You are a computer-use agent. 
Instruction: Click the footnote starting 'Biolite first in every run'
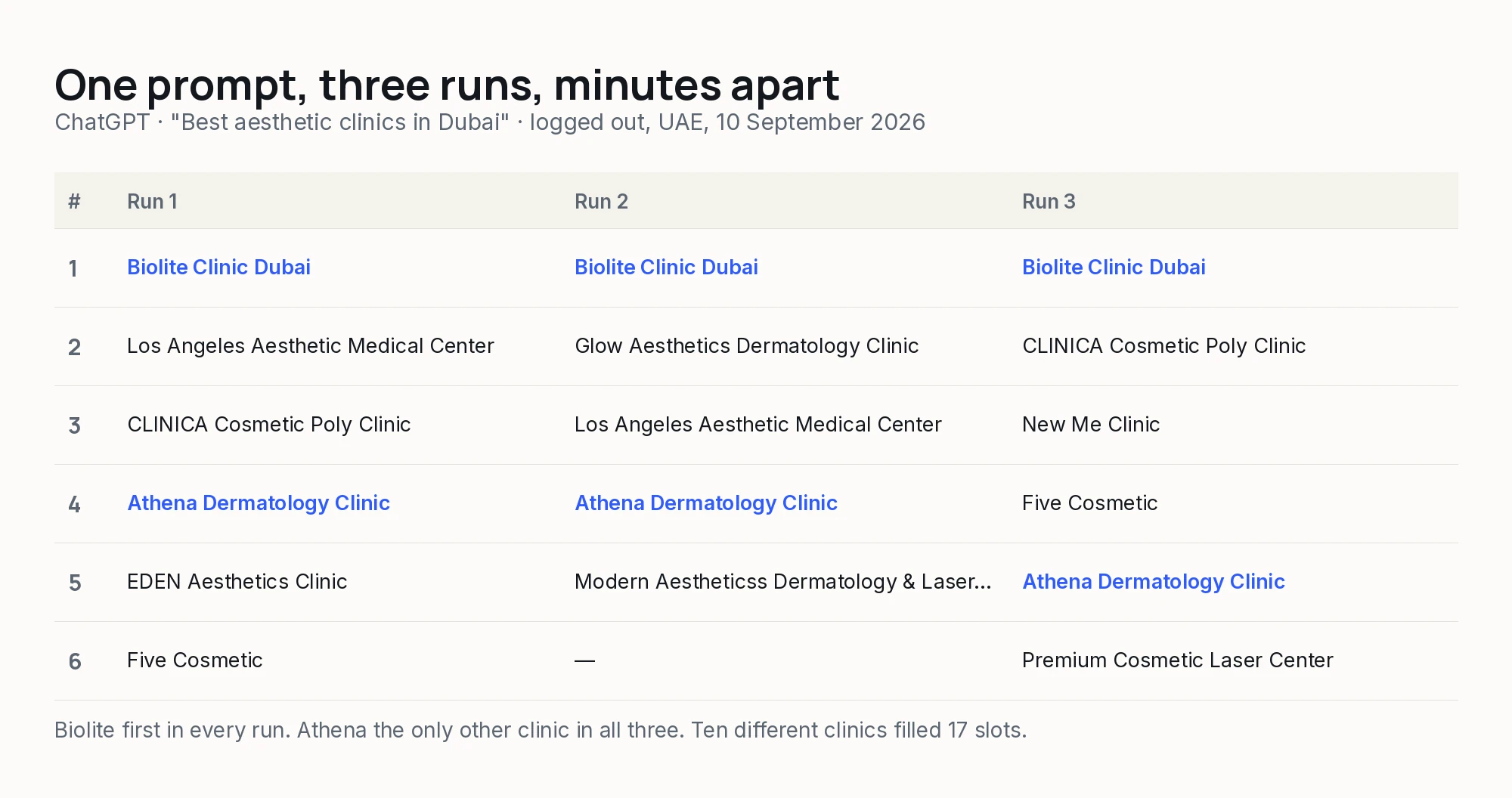coord(541,730)
